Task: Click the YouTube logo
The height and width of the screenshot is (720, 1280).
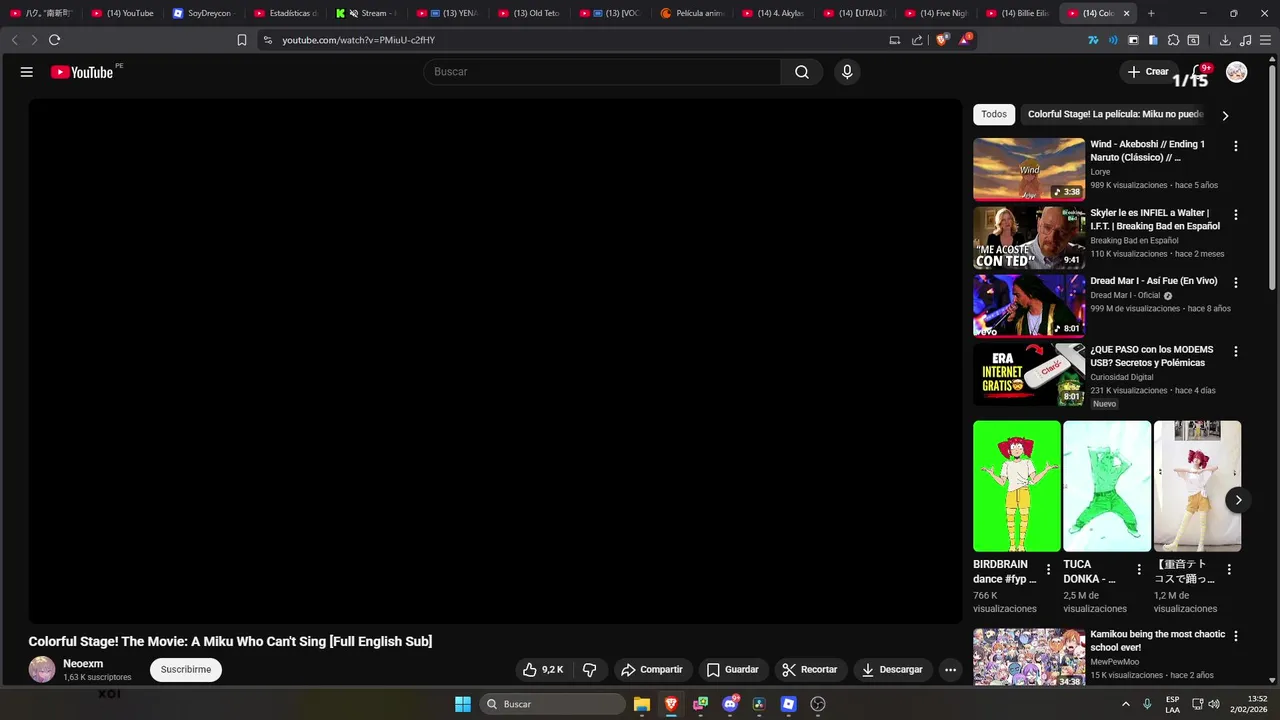Action: coord(82,72)
